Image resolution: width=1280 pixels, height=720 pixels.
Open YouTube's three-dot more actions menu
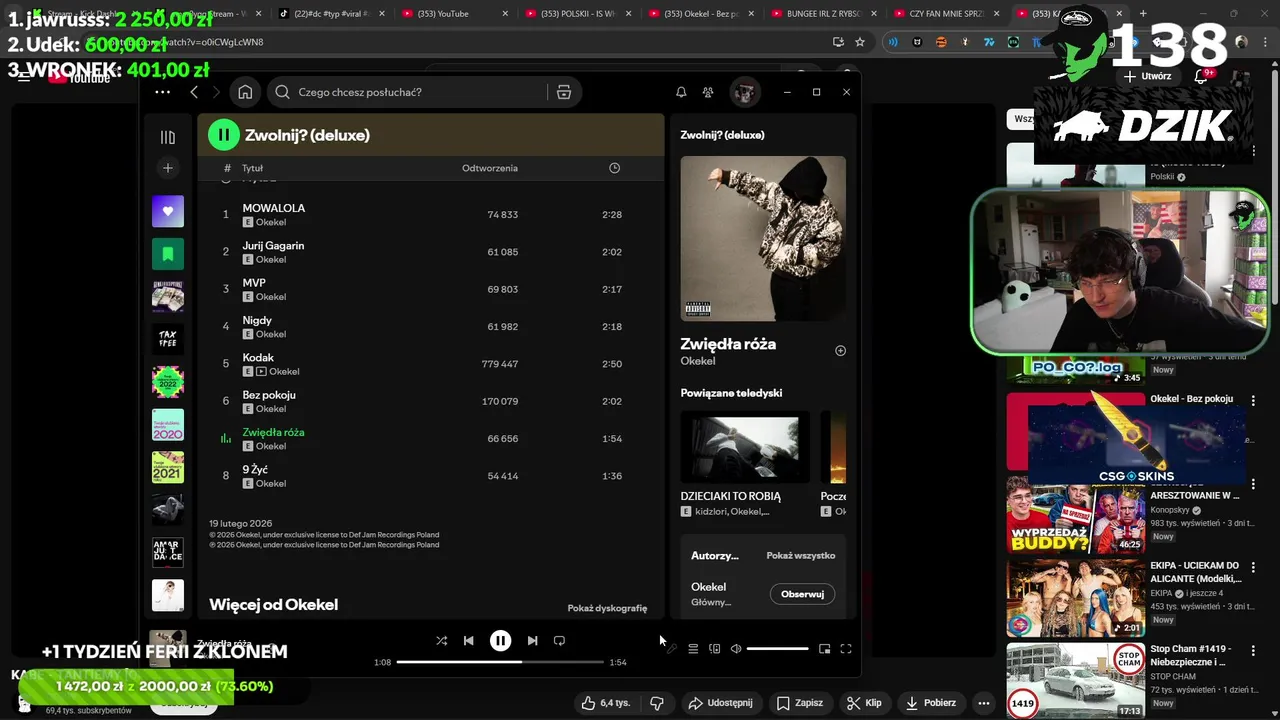pyautogui.click(x=984, y=703)
